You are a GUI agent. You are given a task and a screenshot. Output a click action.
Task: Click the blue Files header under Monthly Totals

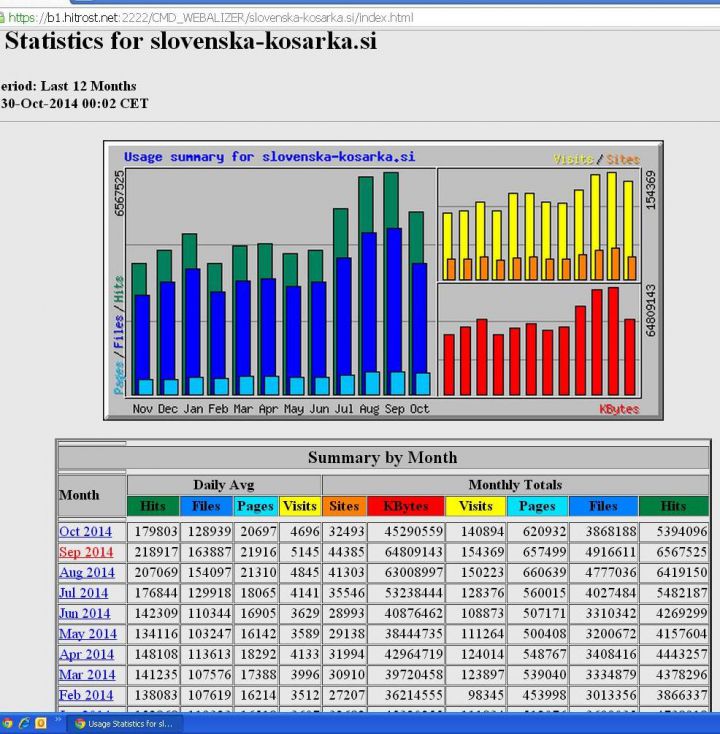tap(603, 506)
